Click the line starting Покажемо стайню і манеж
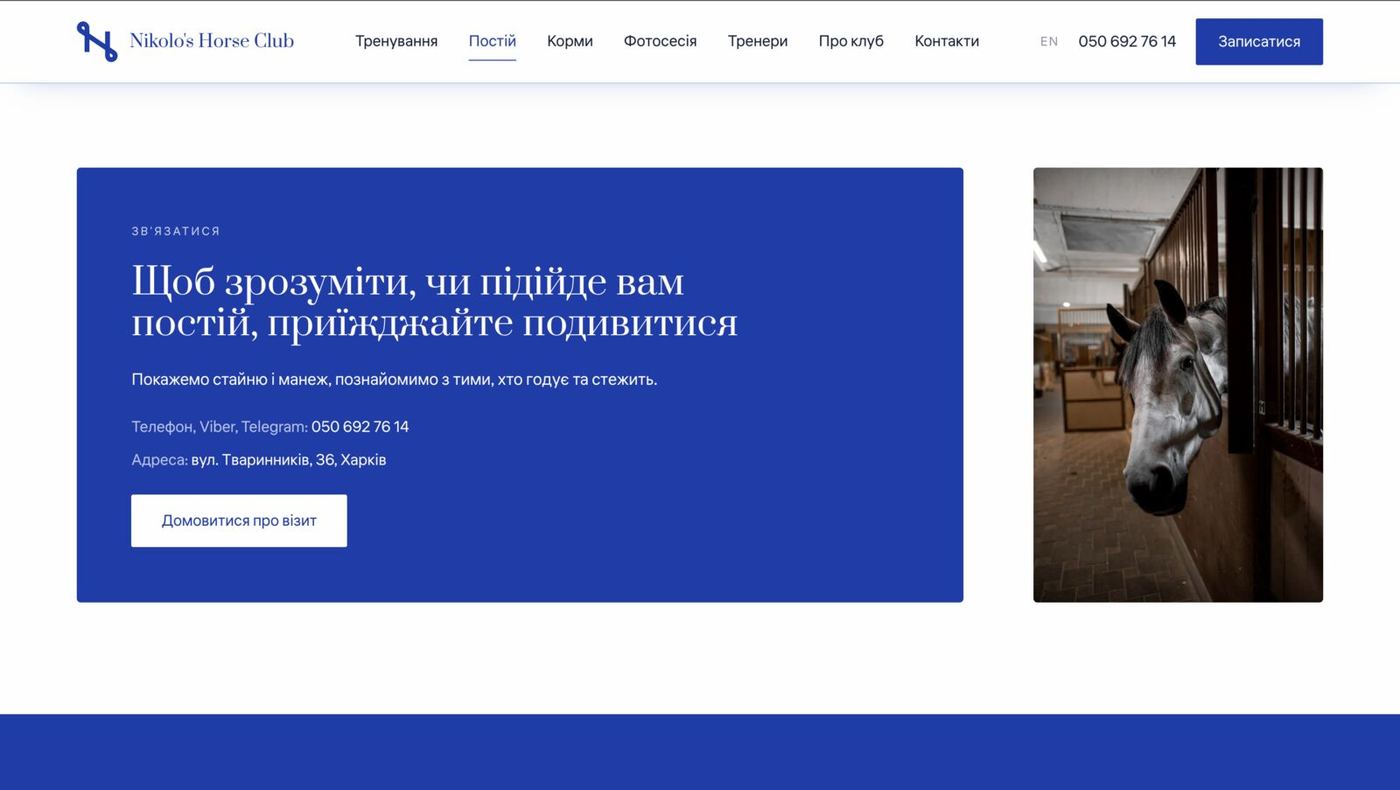Viewport: 1400px width, 790px height. point(395,379)
